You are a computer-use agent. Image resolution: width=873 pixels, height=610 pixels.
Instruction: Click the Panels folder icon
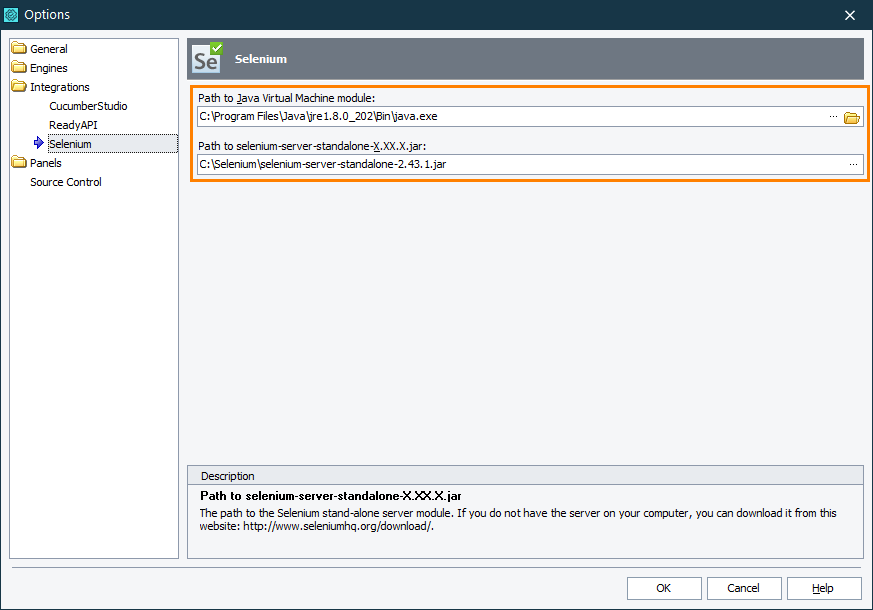point(17,162)
